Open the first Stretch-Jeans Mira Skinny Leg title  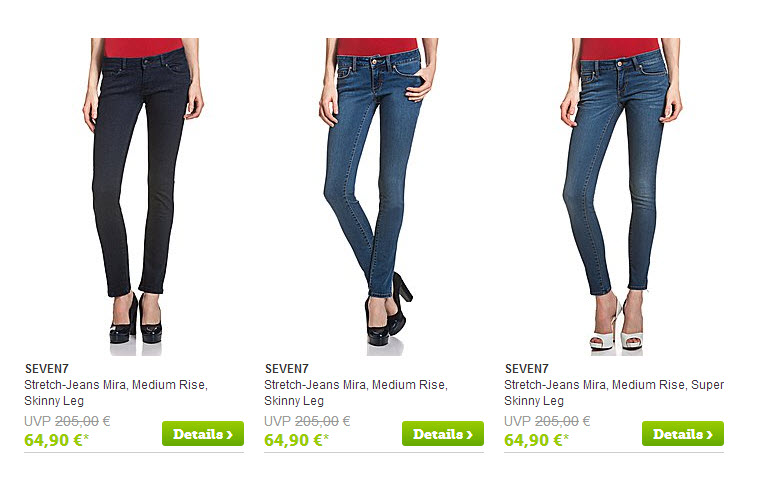[x=116, y=392]
